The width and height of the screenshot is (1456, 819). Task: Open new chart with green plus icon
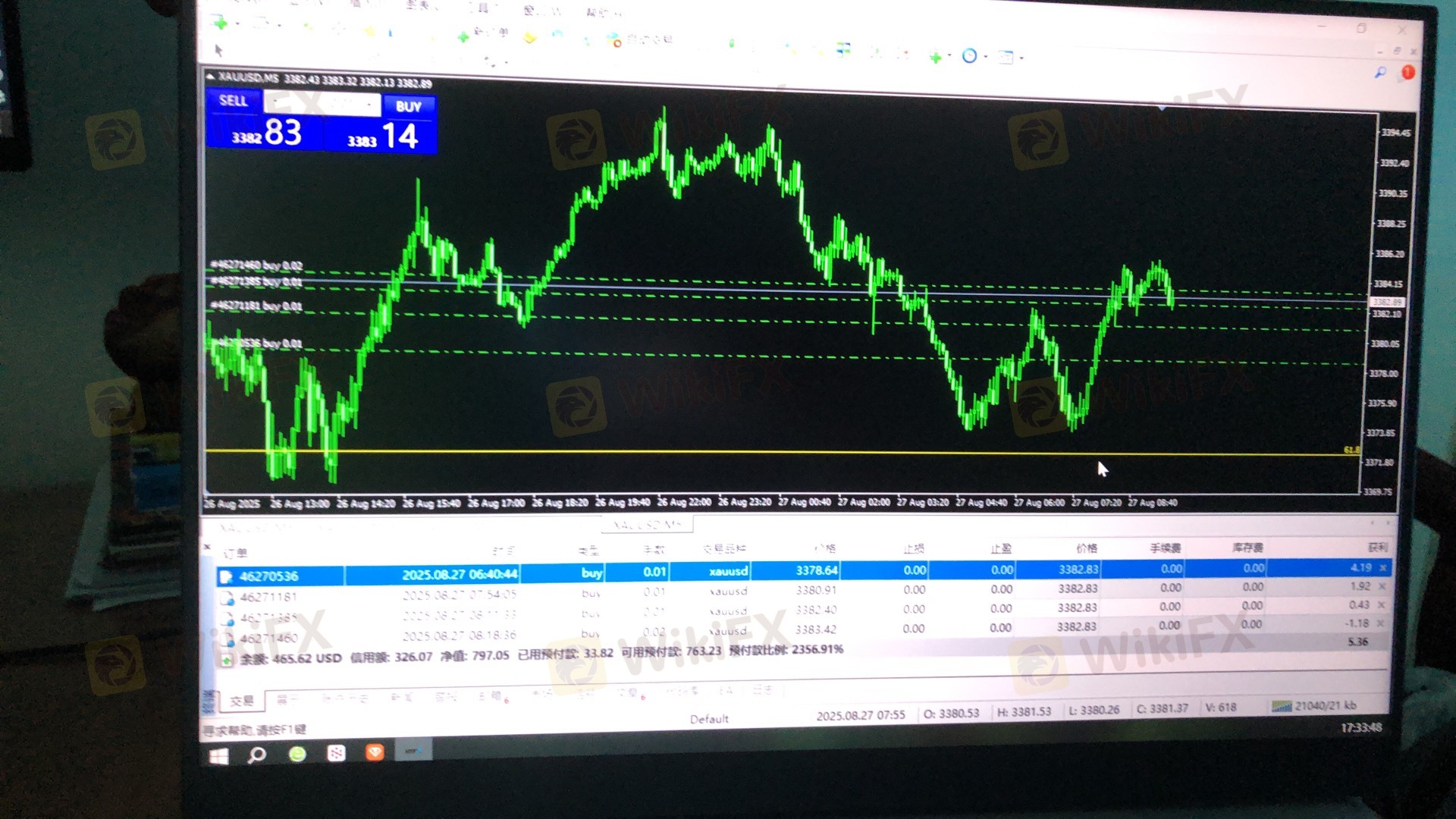click(221, 24)
